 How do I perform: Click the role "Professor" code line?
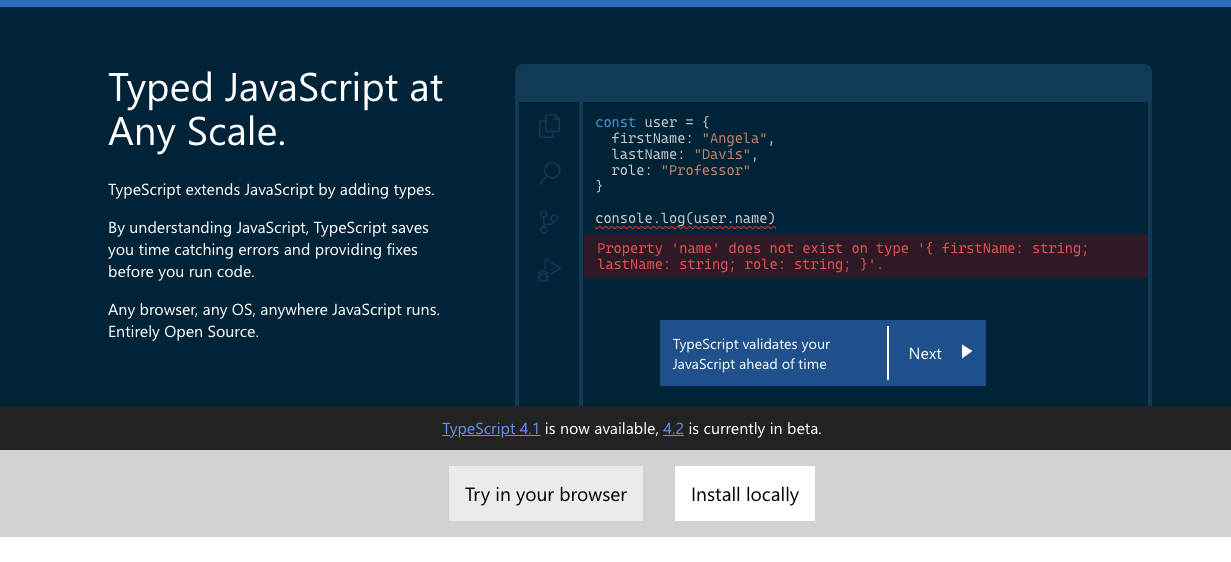tap(680, 170)
